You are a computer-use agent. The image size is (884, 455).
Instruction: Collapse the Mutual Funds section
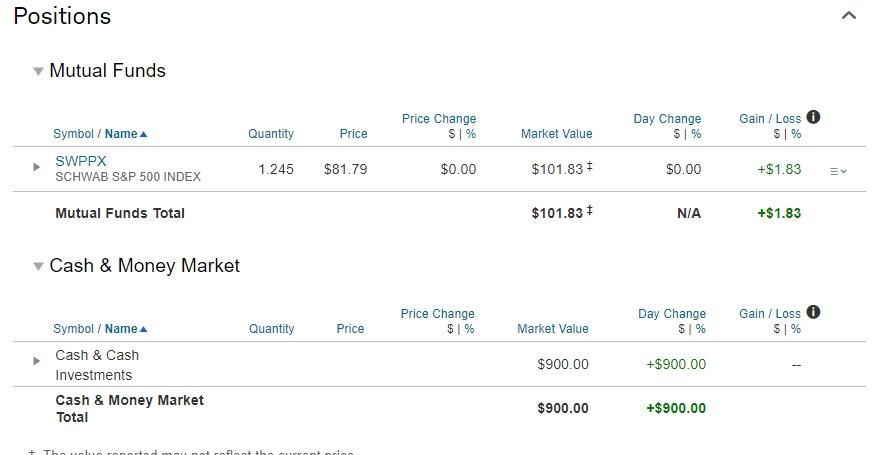coord(38,72)
